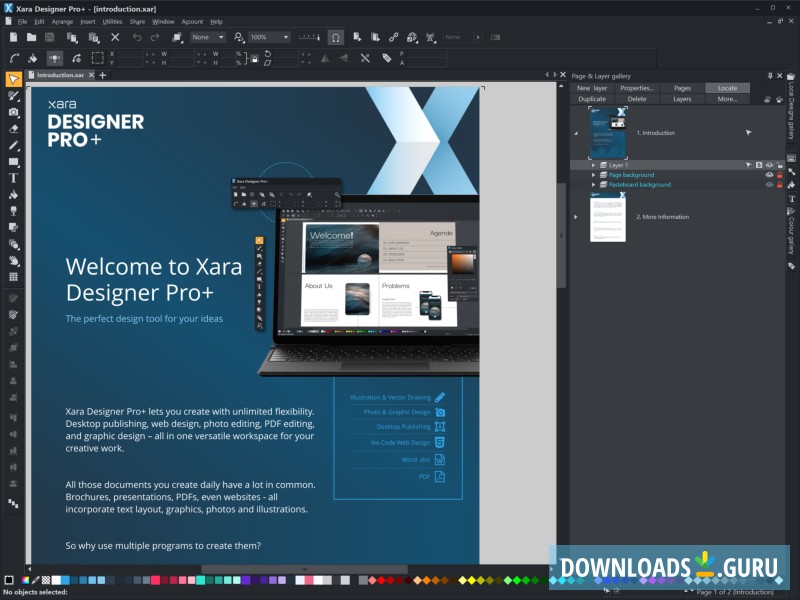The image size is (800, 600).
Task: Click the Anchor icon on the toolbar
Action: point(334,37)
